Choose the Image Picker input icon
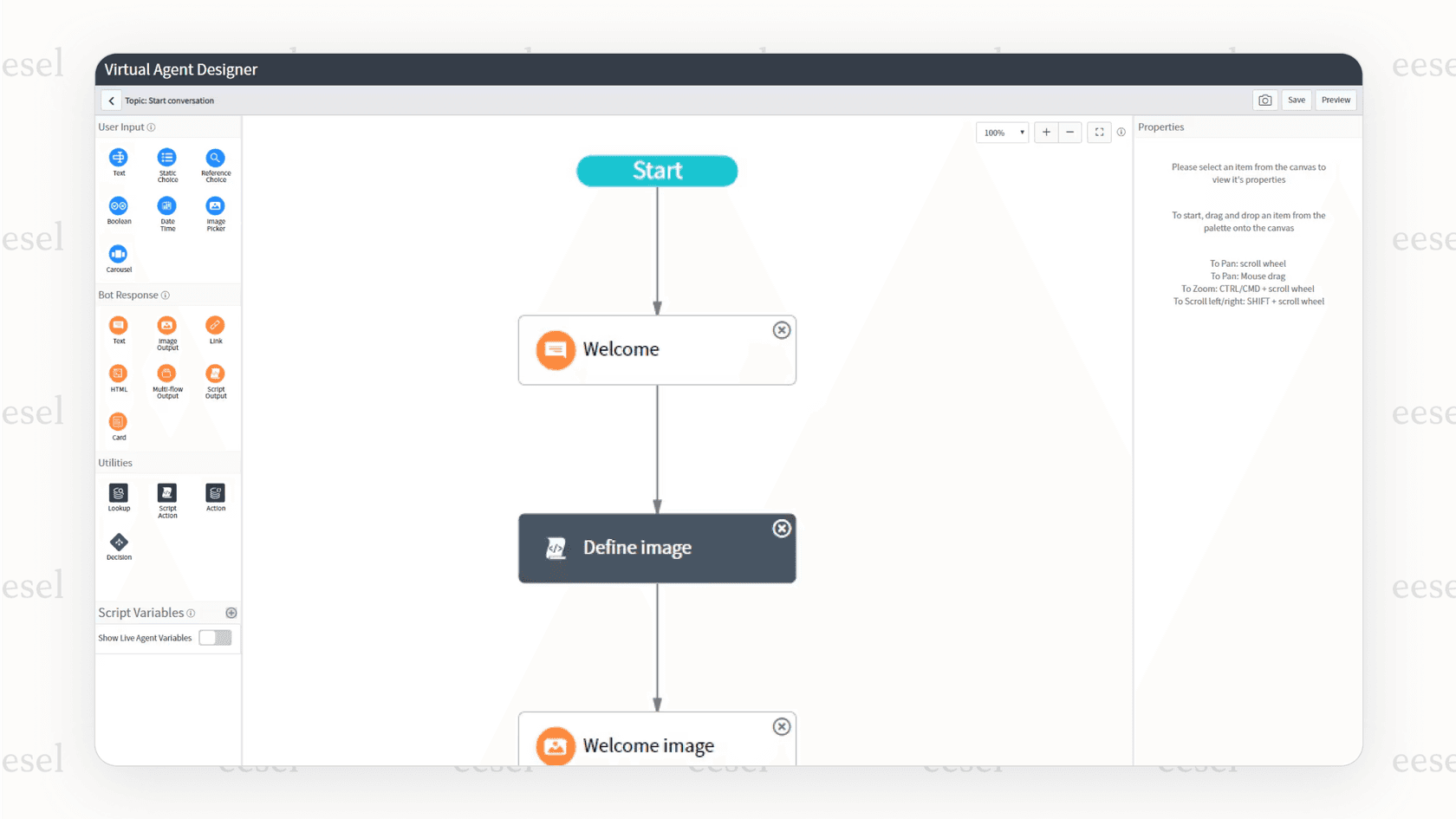The height and width of the screenshot is (819, 1456). (216, 207)
